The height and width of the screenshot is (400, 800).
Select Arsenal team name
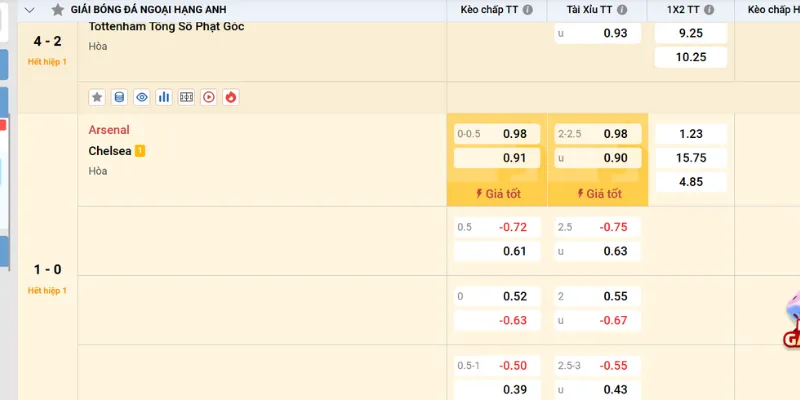coord(109,130)
